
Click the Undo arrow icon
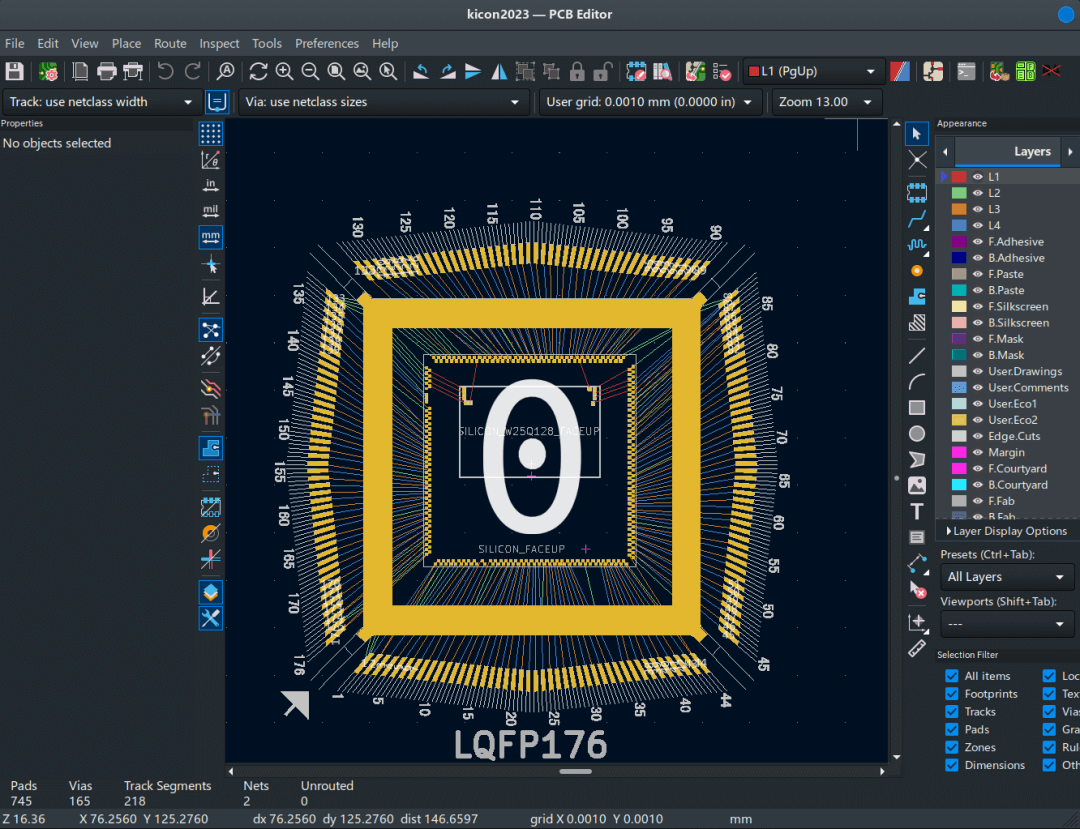(x=166, y=71)
